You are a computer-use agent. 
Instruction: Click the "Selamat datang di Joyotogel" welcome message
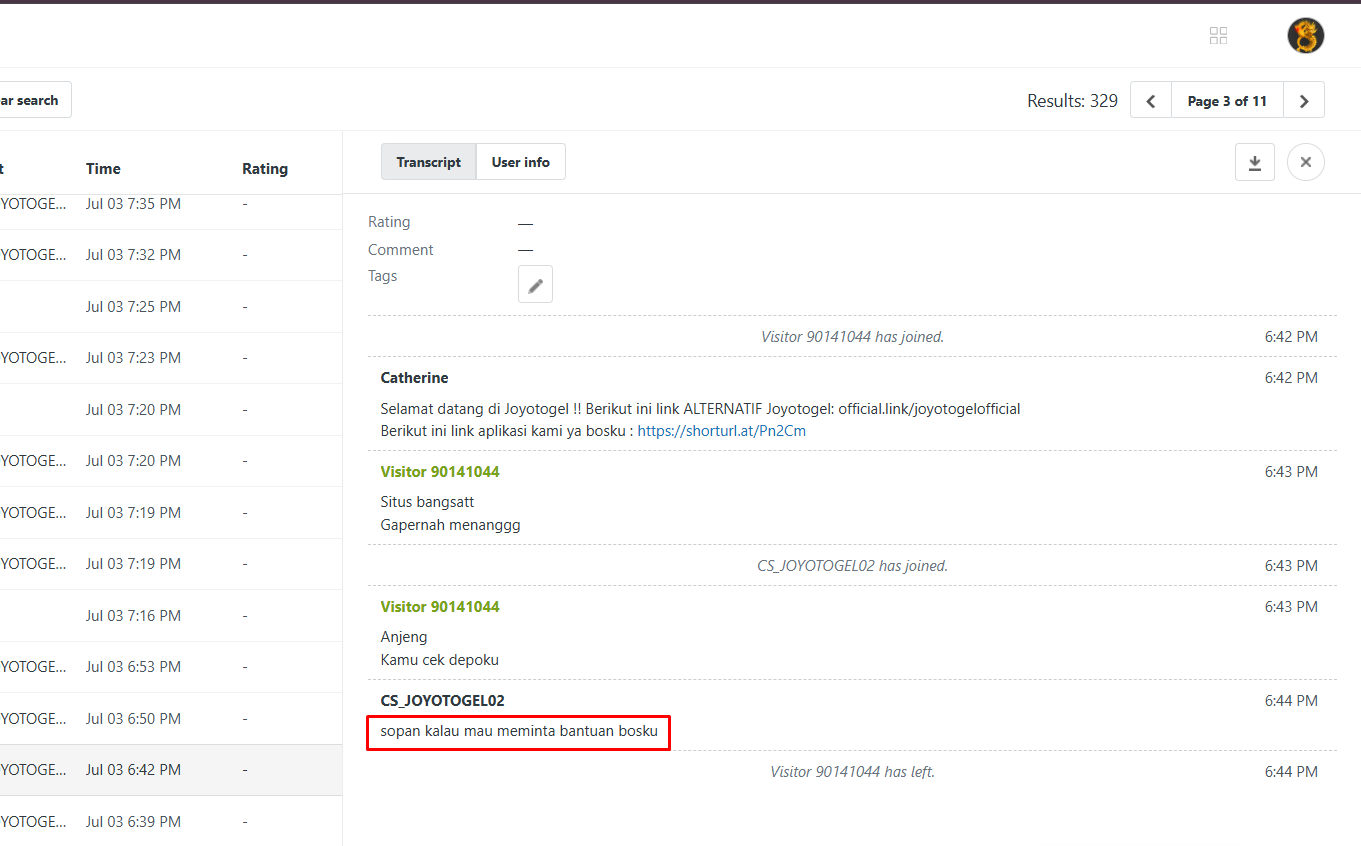(700, 409)
